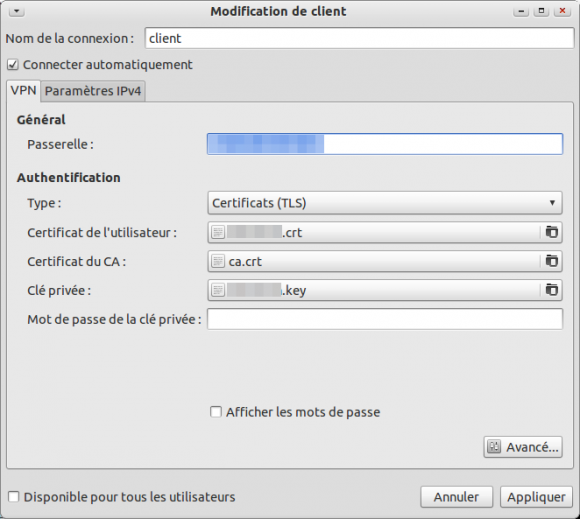Click the Nom de la connexion field
The width and height of the screenshot is (580, 519).
(359, 38)
